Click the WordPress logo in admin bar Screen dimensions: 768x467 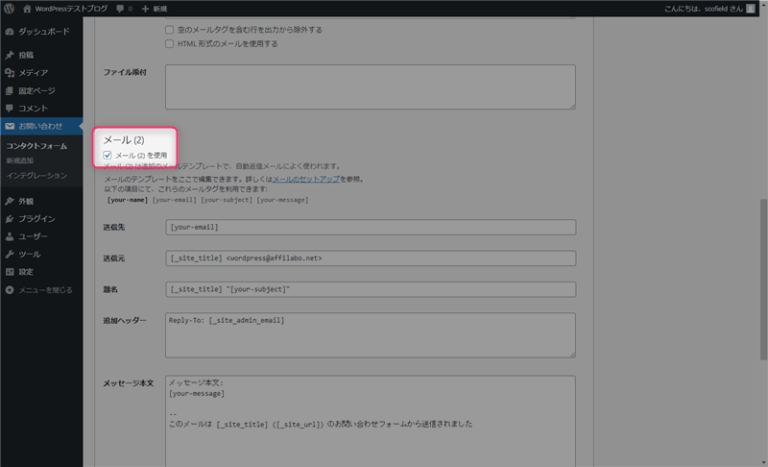[x=10, y=9]
